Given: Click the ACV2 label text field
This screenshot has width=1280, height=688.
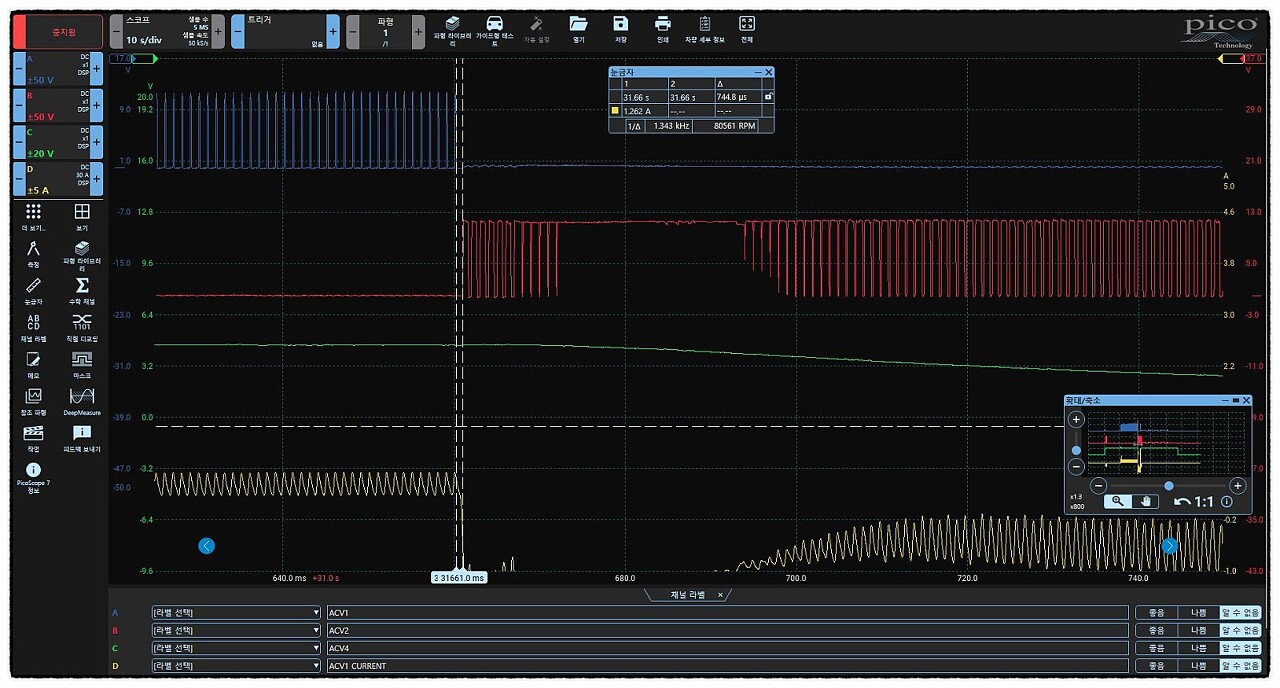Looking at the screenshot, I should [x=727, y=630].
